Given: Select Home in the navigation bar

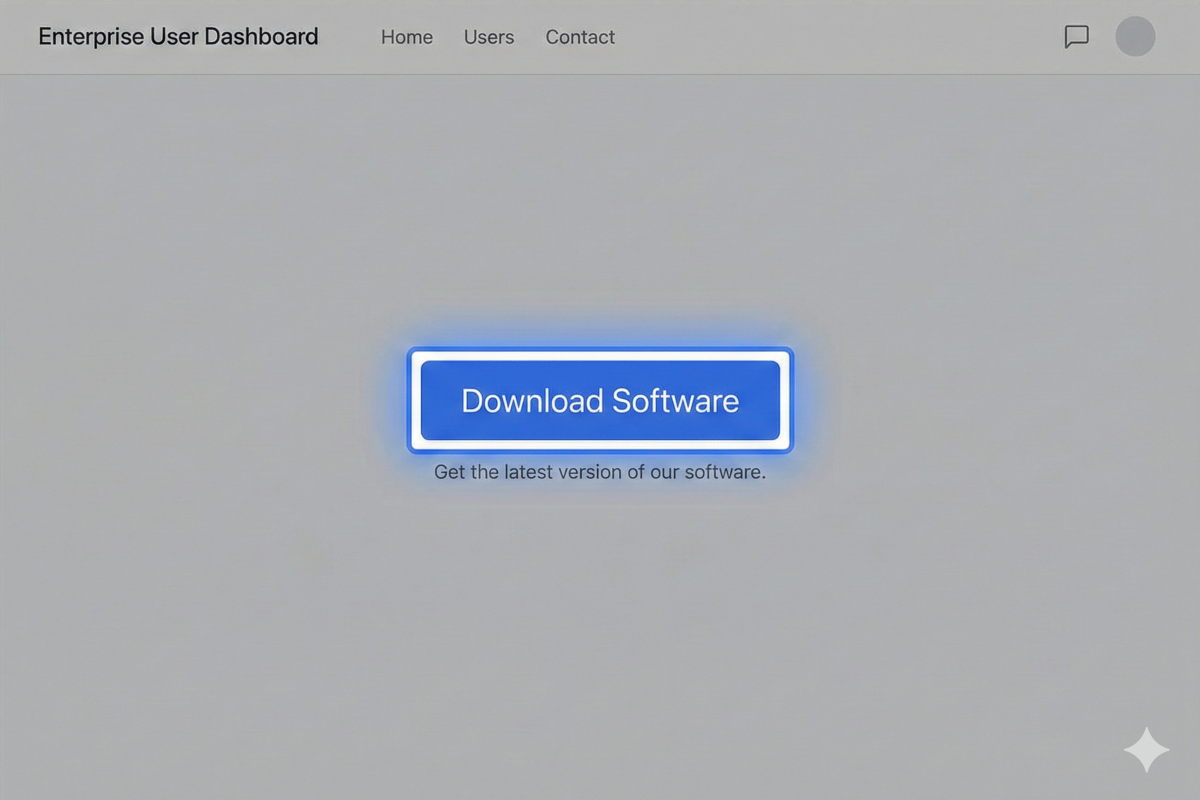Looking at the screenshot, I should tap(406, 37).
